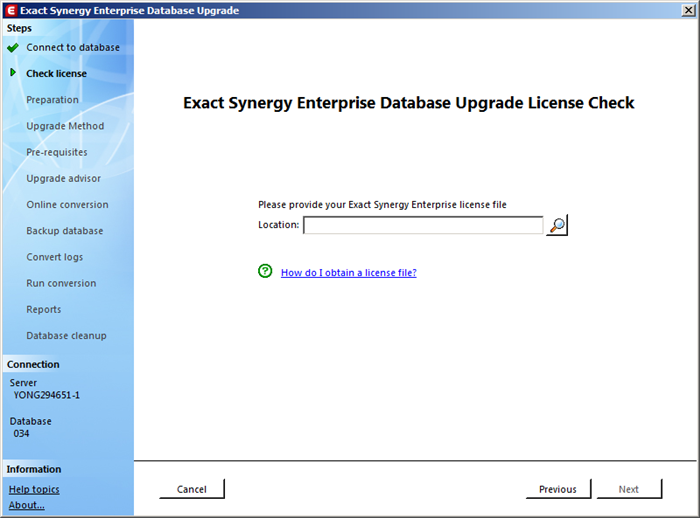Click the Information section header
700x518 pixels.
tap(34, 469)
